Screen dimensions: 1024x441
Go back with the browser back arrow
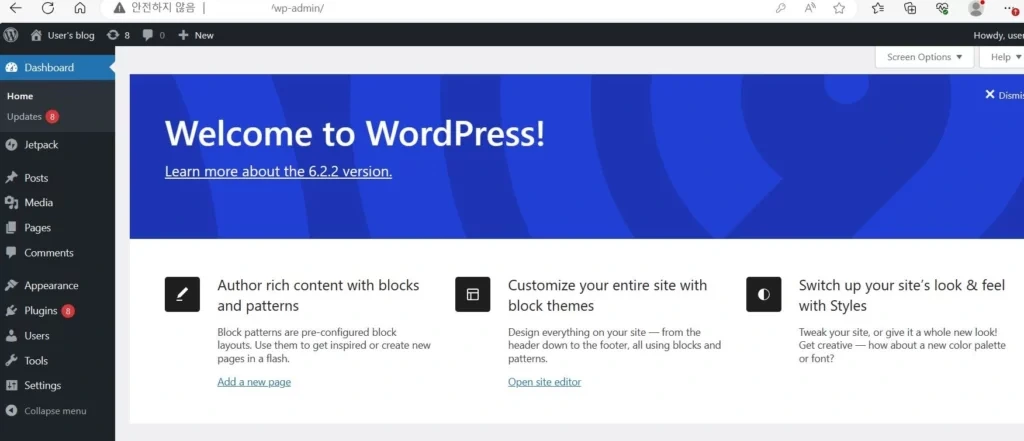[16, 8]
